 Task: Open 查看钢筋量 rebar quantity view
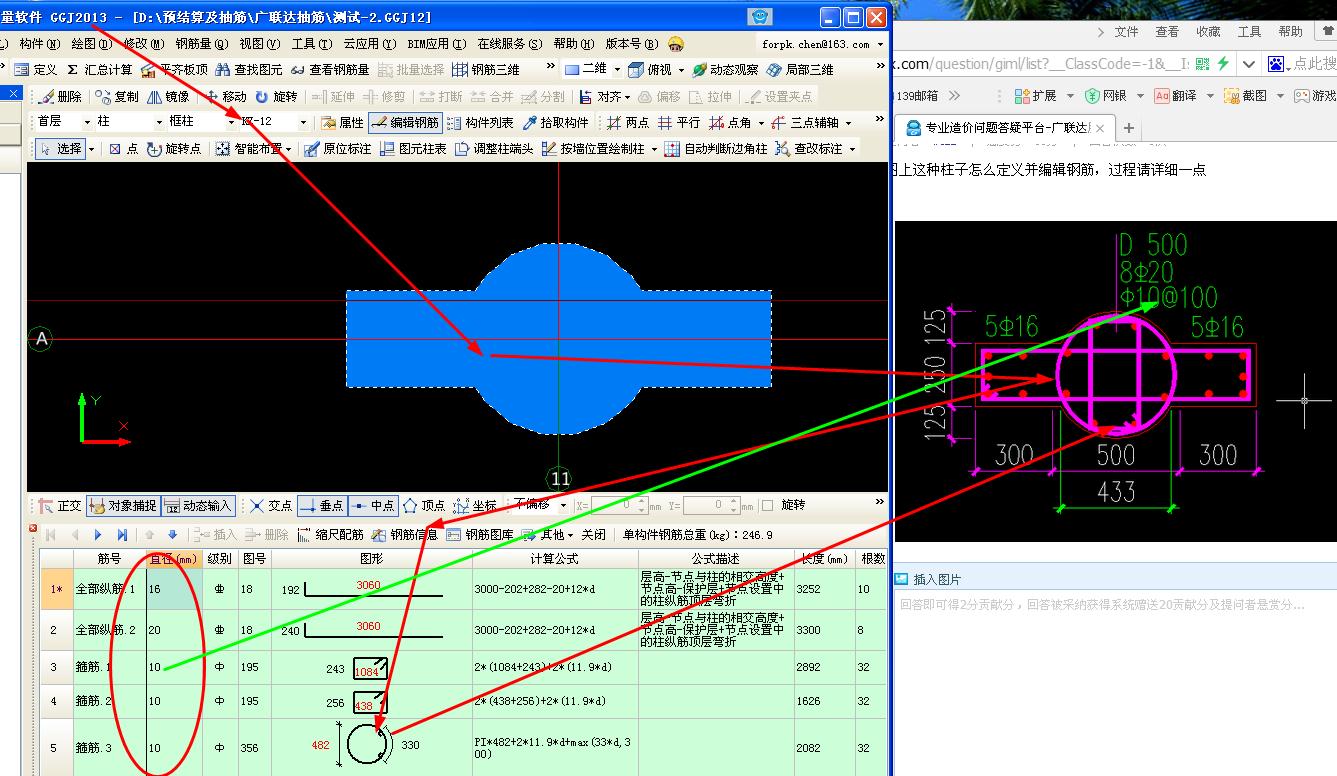tap(329, 70)
